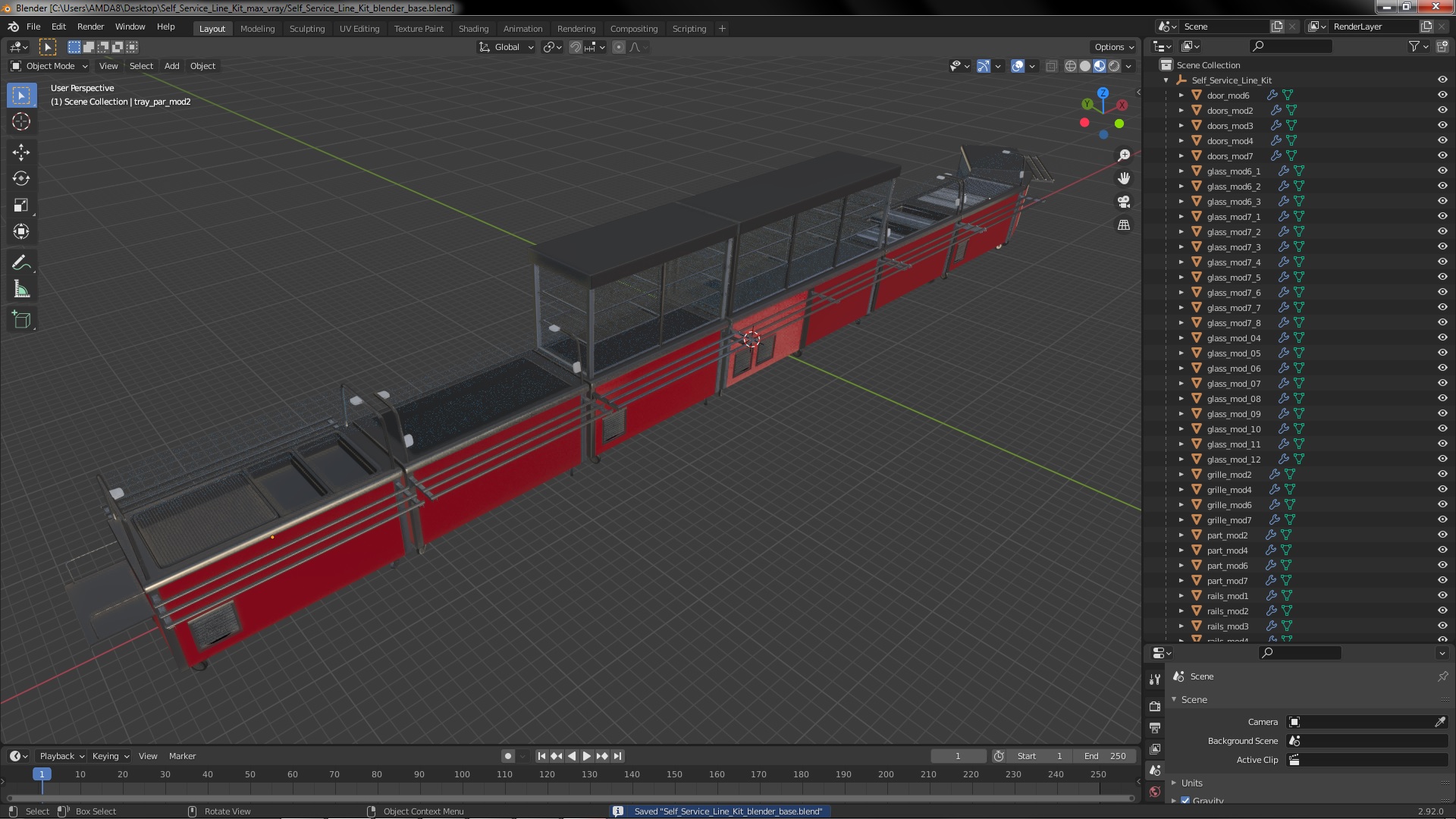Screen dimensions: 1456x819
Task: Switch to orthographic grid view icon
Action: pyautogui.click(x=1124, y=225)
